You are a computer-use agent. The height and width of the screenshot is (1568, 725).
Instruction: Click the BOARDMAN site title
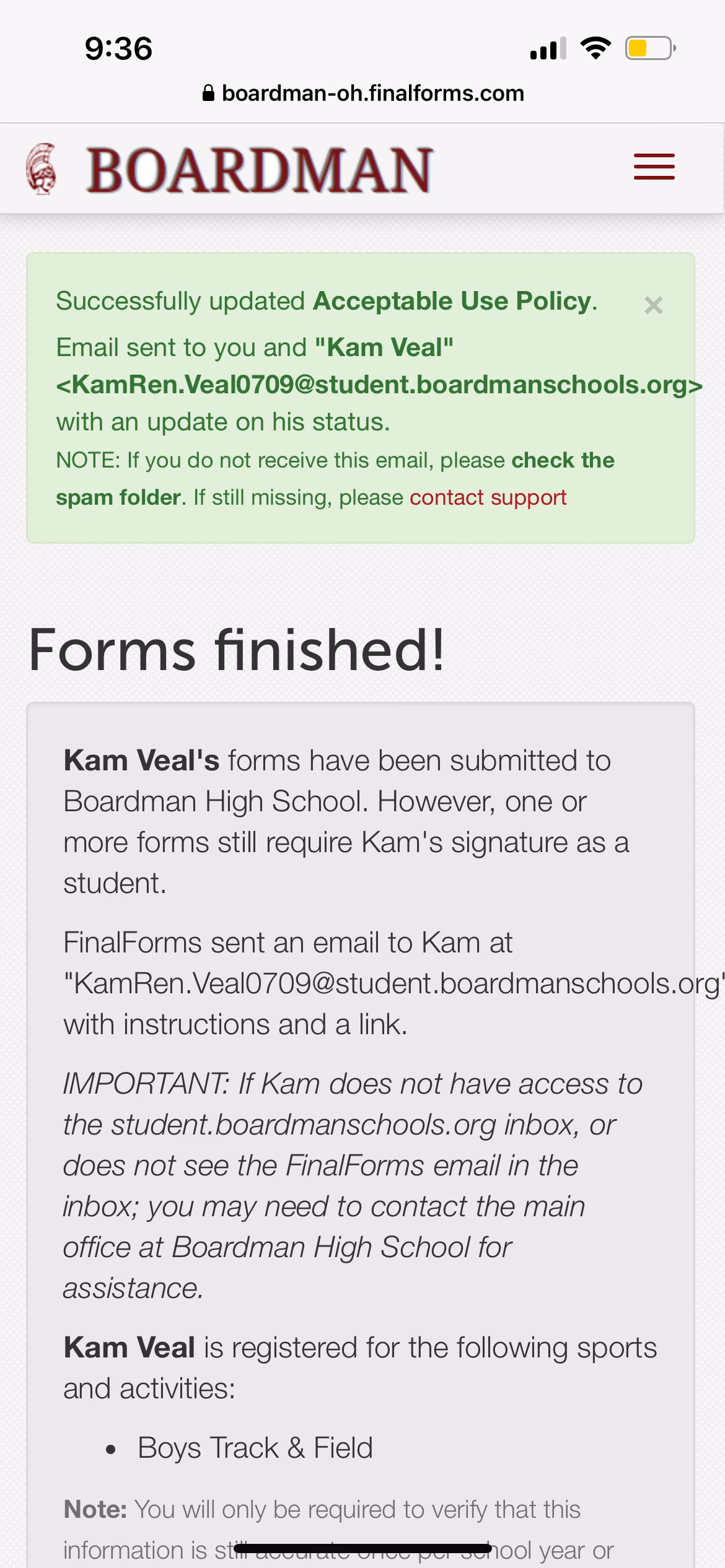pyautogui.click(x=259, y=169)
